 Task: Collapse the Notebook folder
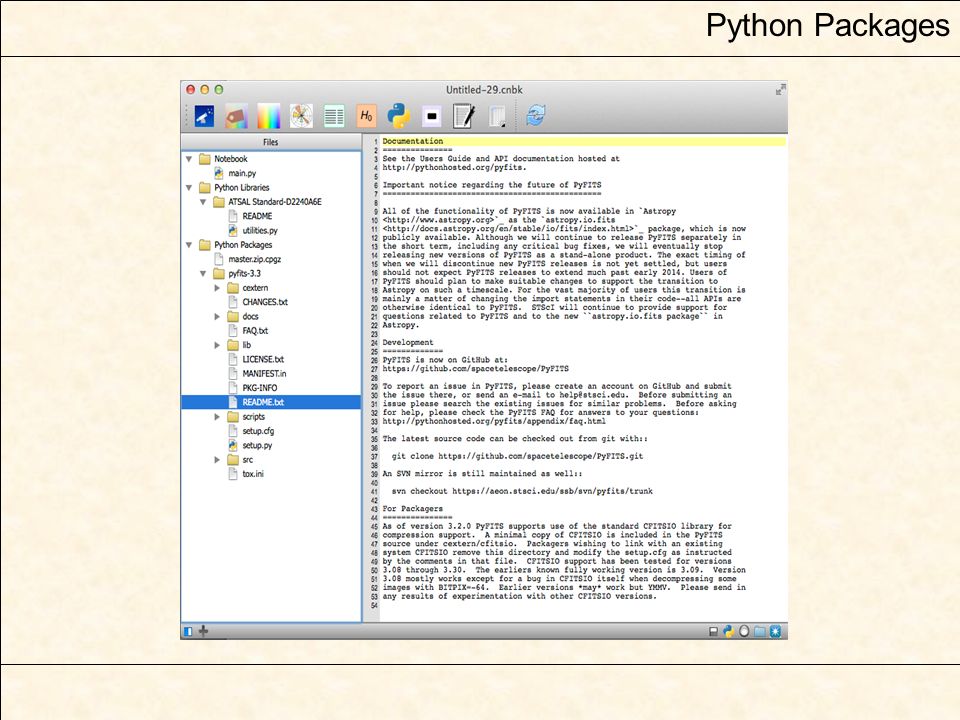coord(189,159)
